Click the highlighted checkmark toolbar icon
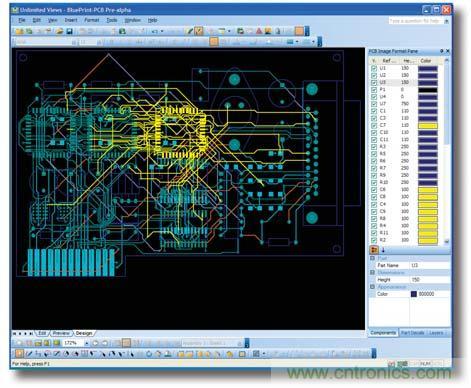The image size is (471, 388). 199,31
